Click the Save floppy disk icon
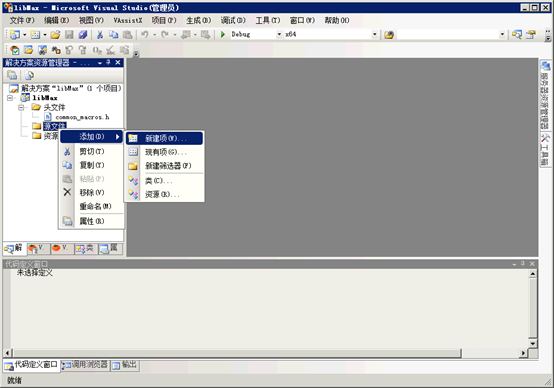This screenshot has height=388, width=554. (69, 35)
